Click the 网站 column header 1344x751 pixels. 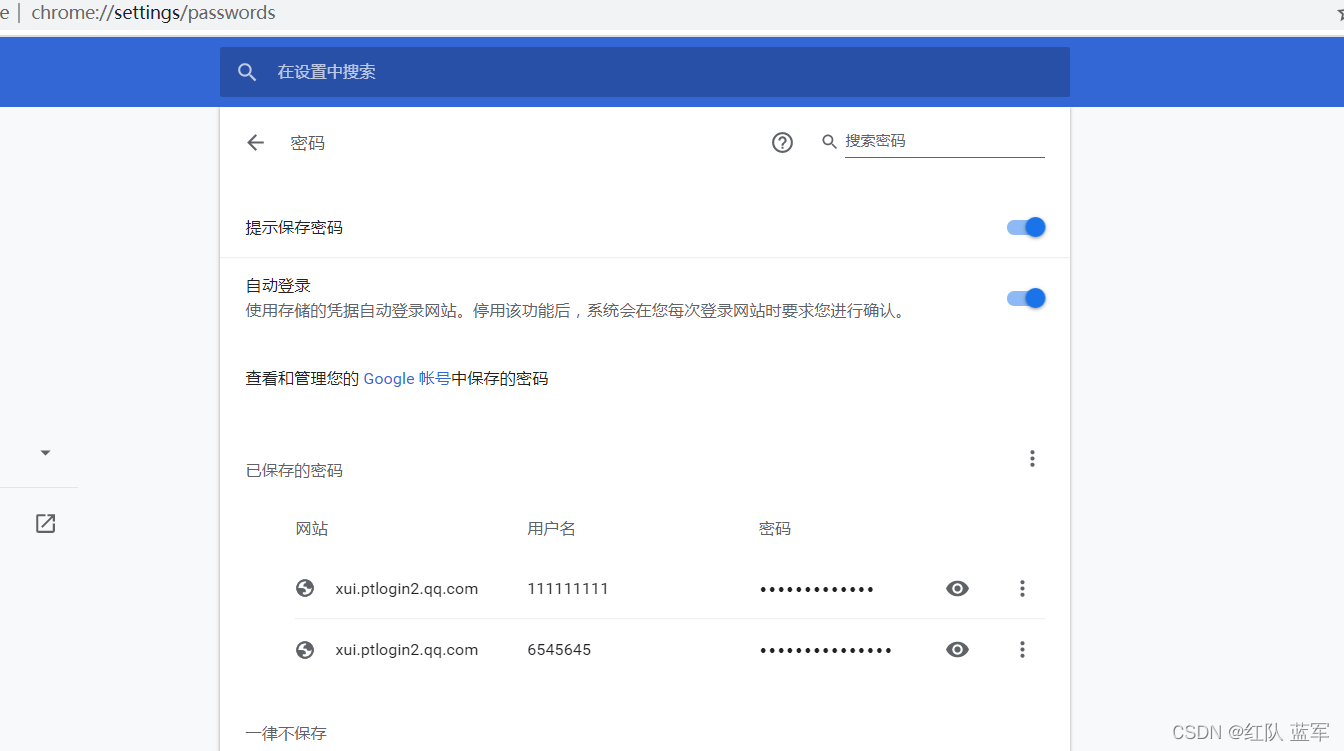coord(312,528)
